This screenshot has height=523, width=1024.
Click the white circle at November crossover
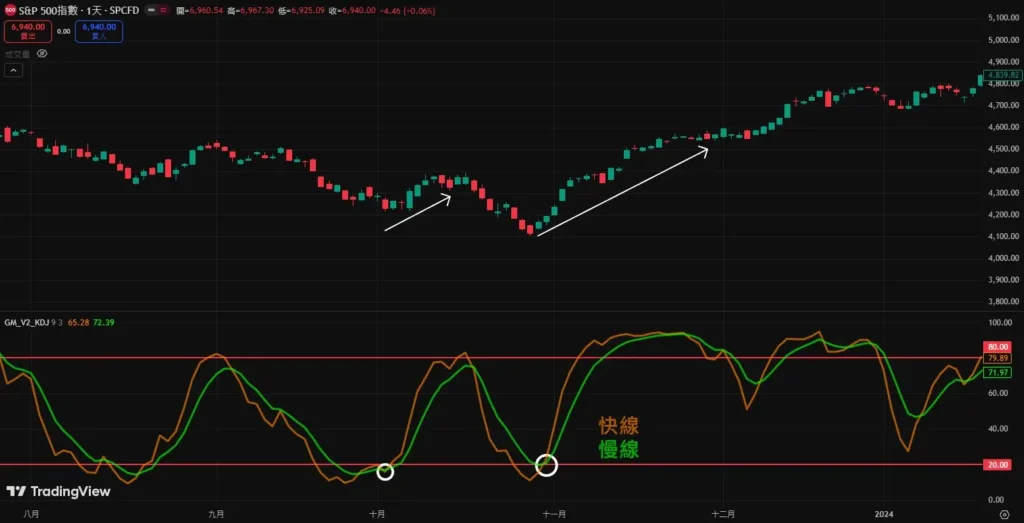click(546, 464)
